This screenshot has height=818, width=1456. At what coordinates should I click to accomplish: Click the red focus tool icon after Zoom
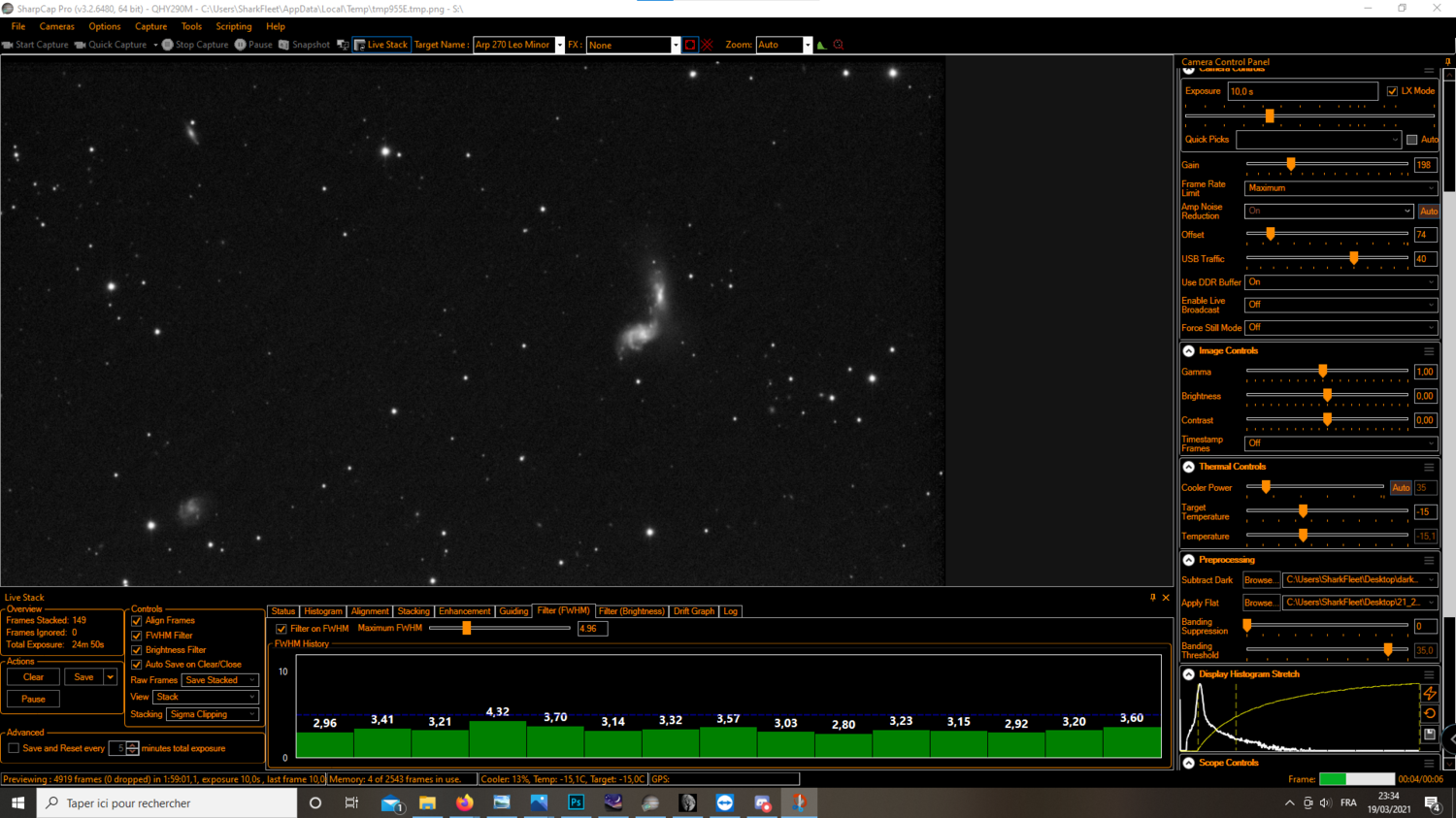tap(839, 45)
